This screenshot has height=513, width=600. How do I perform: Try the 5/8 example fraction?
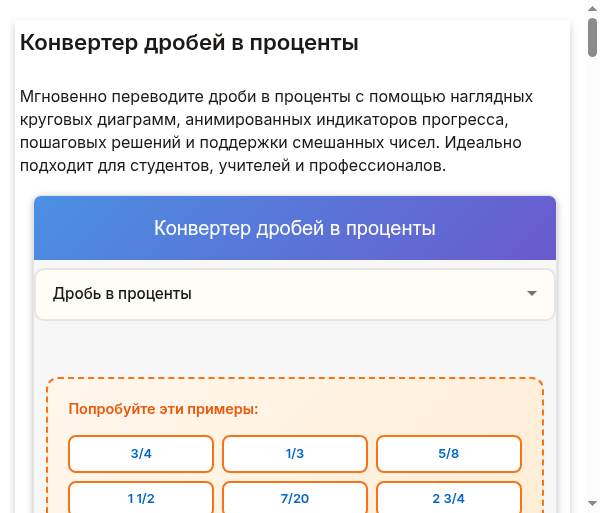[448, 454]
